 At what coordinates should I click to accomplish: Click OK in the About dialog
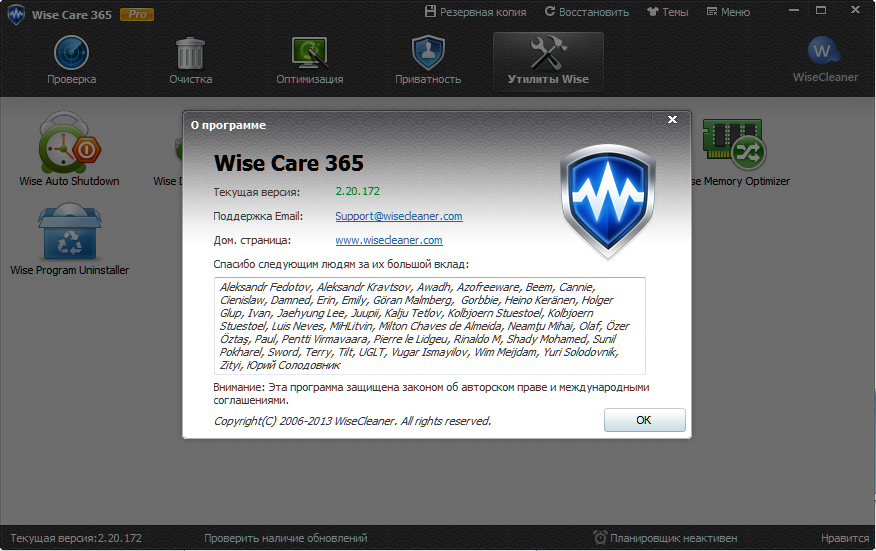click(x=644, y=420)
